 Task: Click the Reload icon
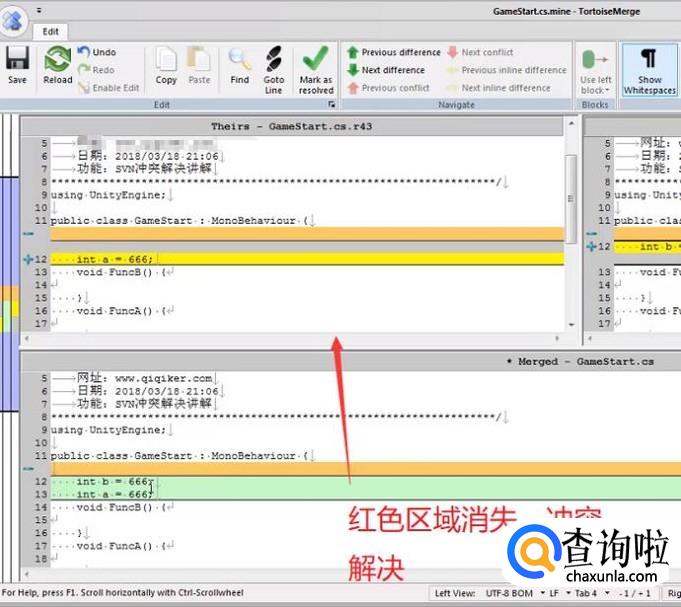tap(58, 65)
